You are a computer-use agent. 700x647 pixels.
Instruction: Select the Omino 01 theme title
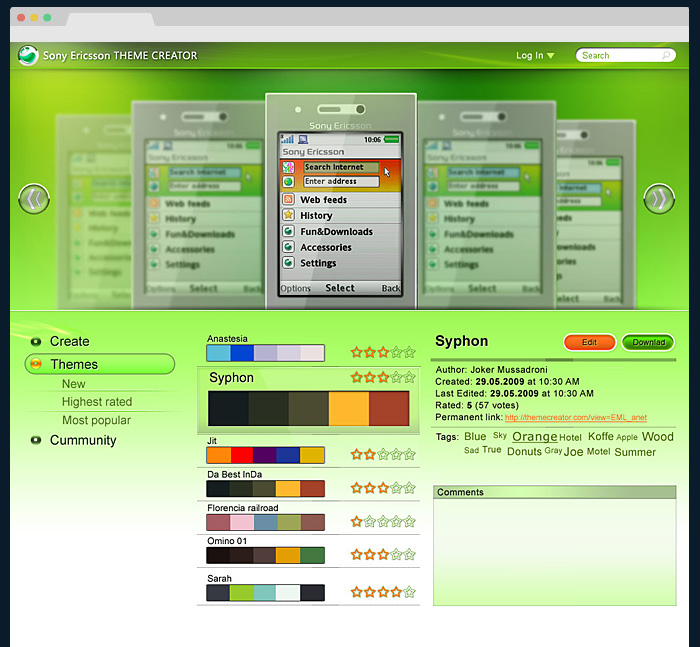coord(227,541)
